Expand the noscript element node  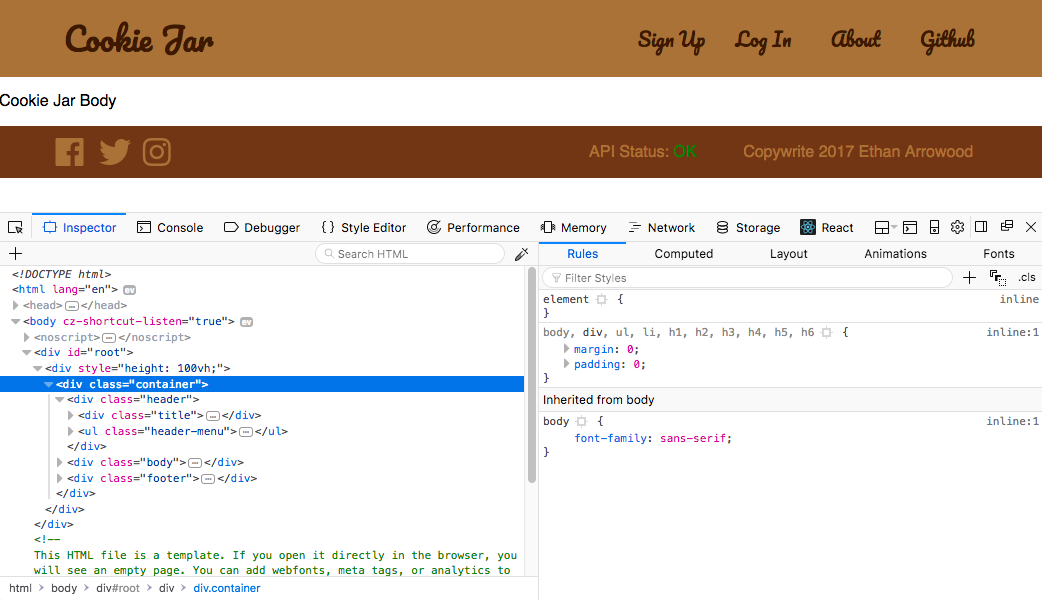27,337
